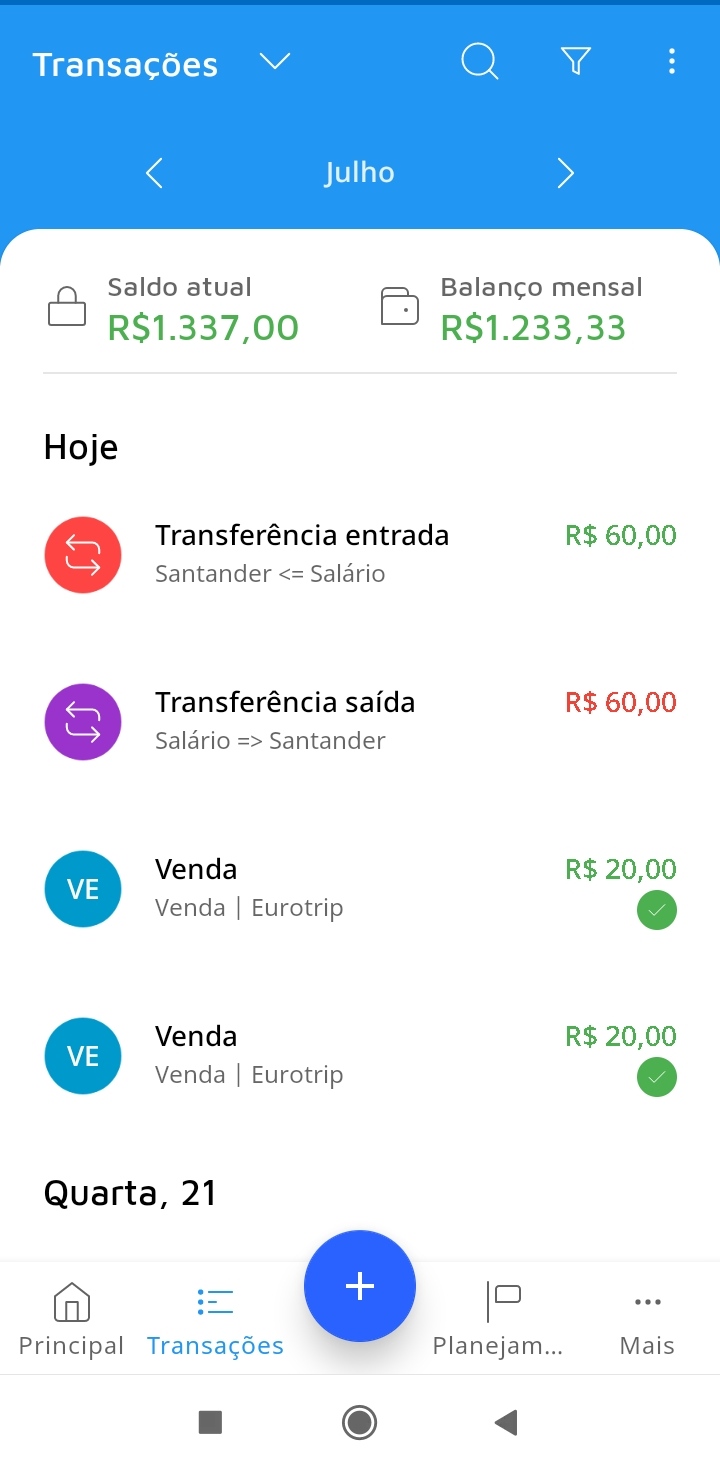Select the Julho month label
Viewport: 720px width, 1470px height.
[359, 173]
